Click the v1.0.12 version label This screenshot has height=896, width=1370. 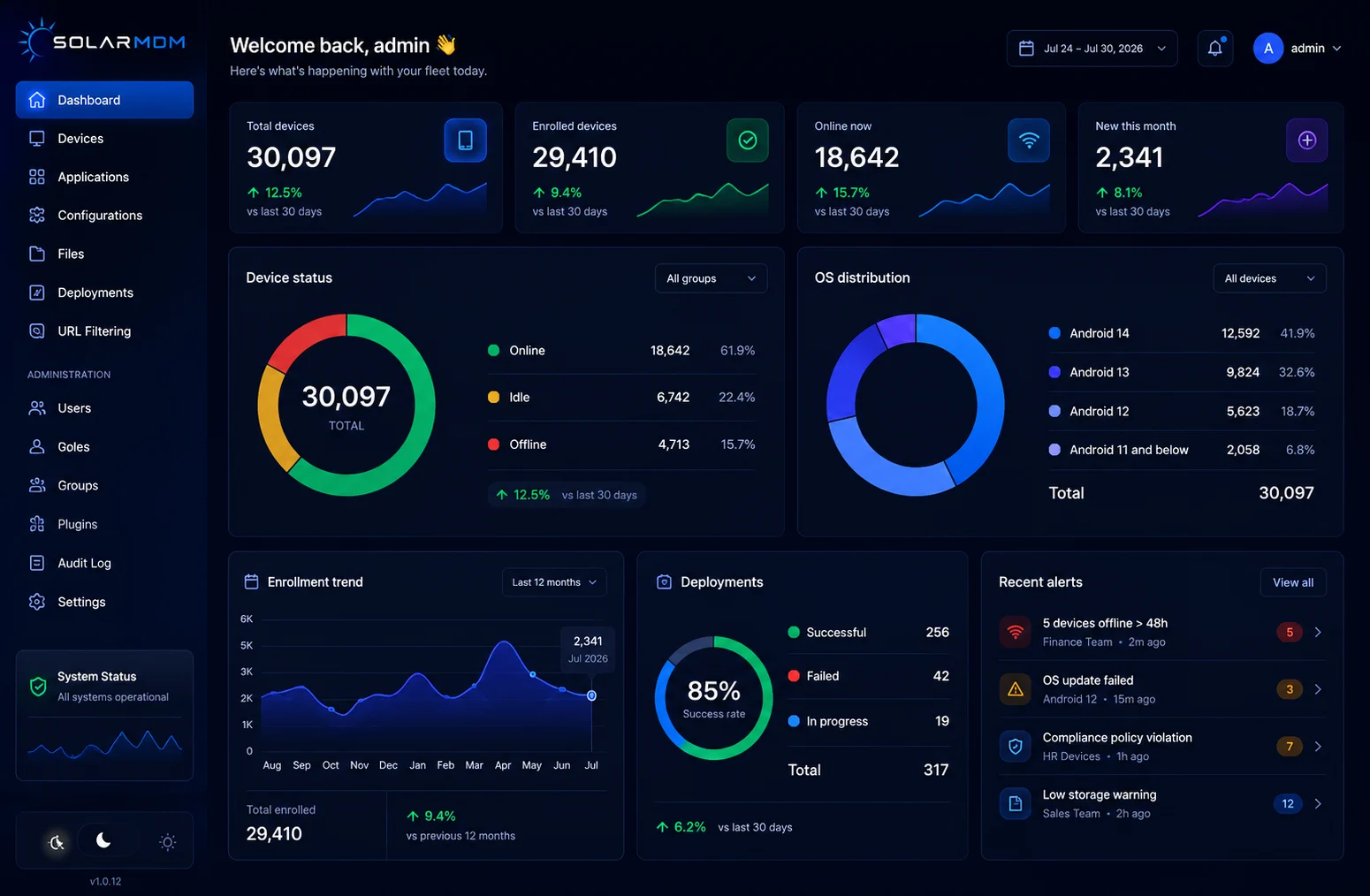[x=105, y=881]
